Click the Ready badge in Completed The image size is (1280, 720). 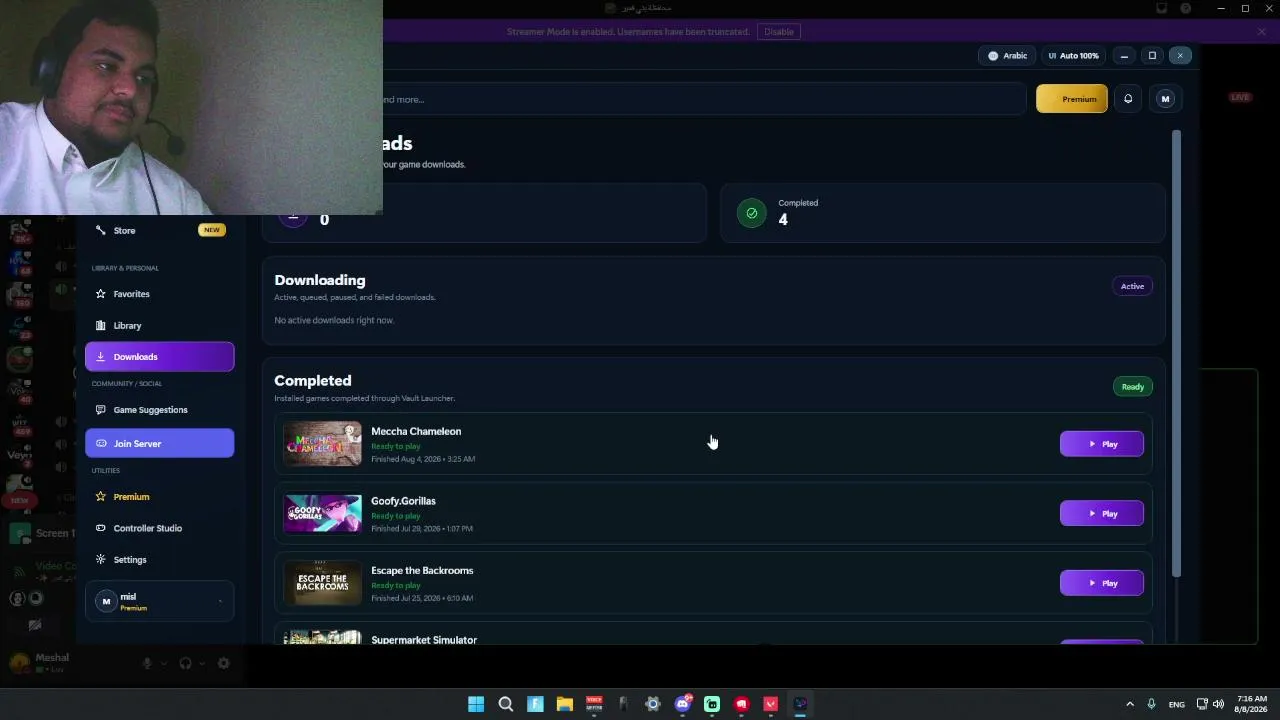(x=1132, y=387)
